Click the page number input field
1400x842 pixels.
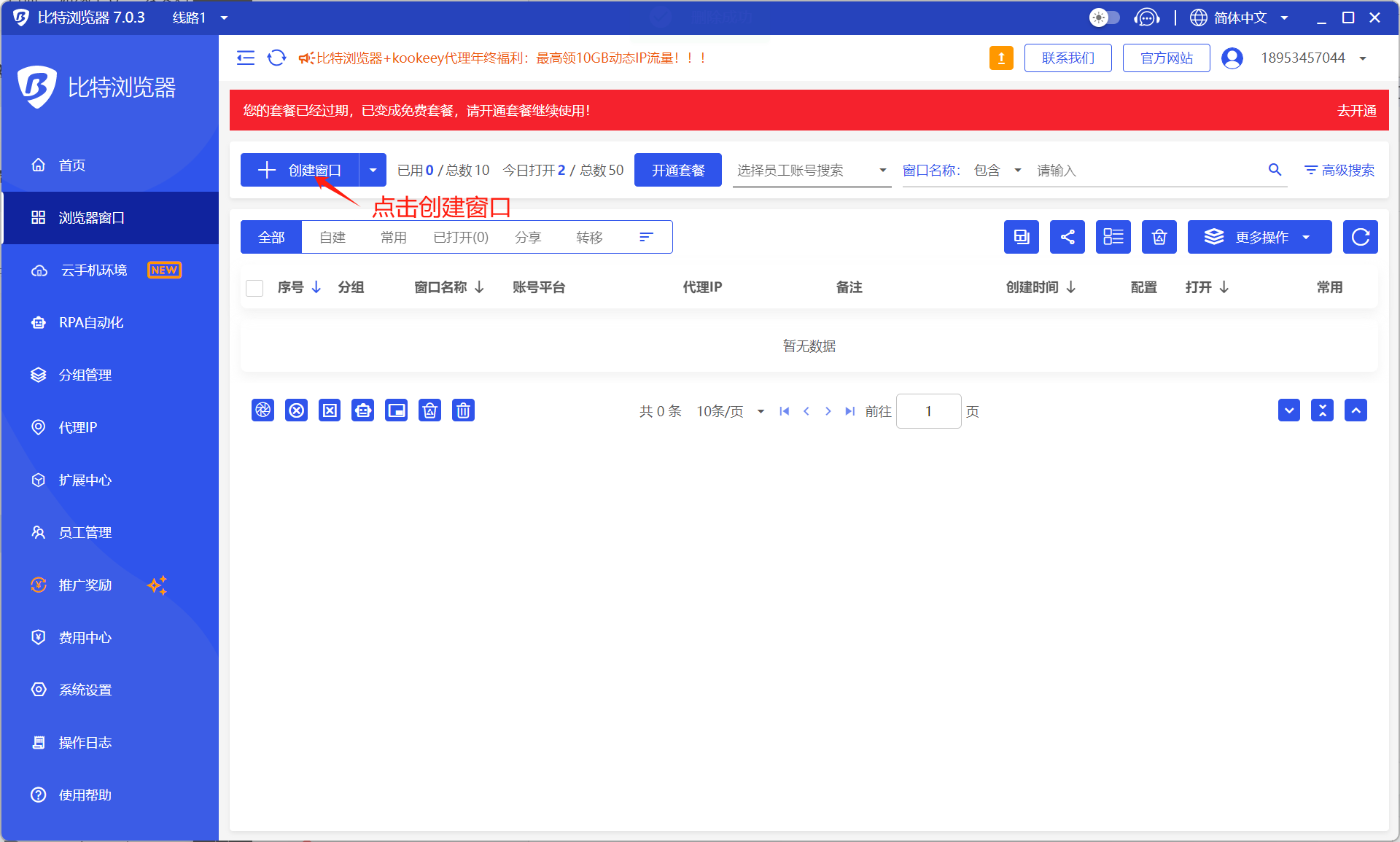[x=928, y=411]
